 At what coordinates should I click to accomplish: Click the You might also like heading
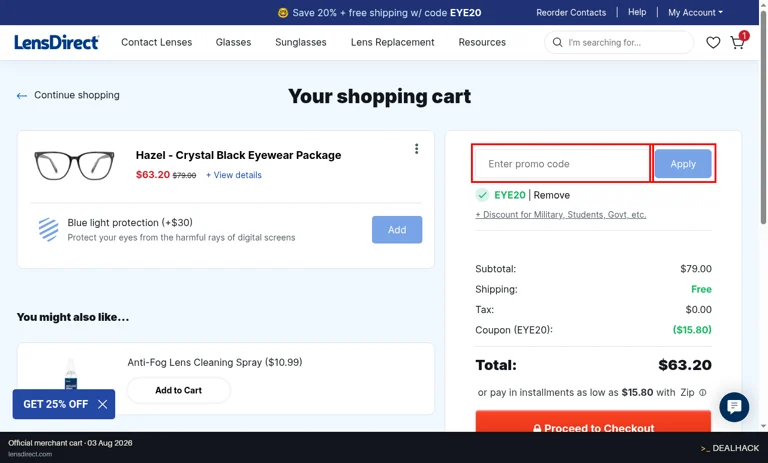click(73, 317)
